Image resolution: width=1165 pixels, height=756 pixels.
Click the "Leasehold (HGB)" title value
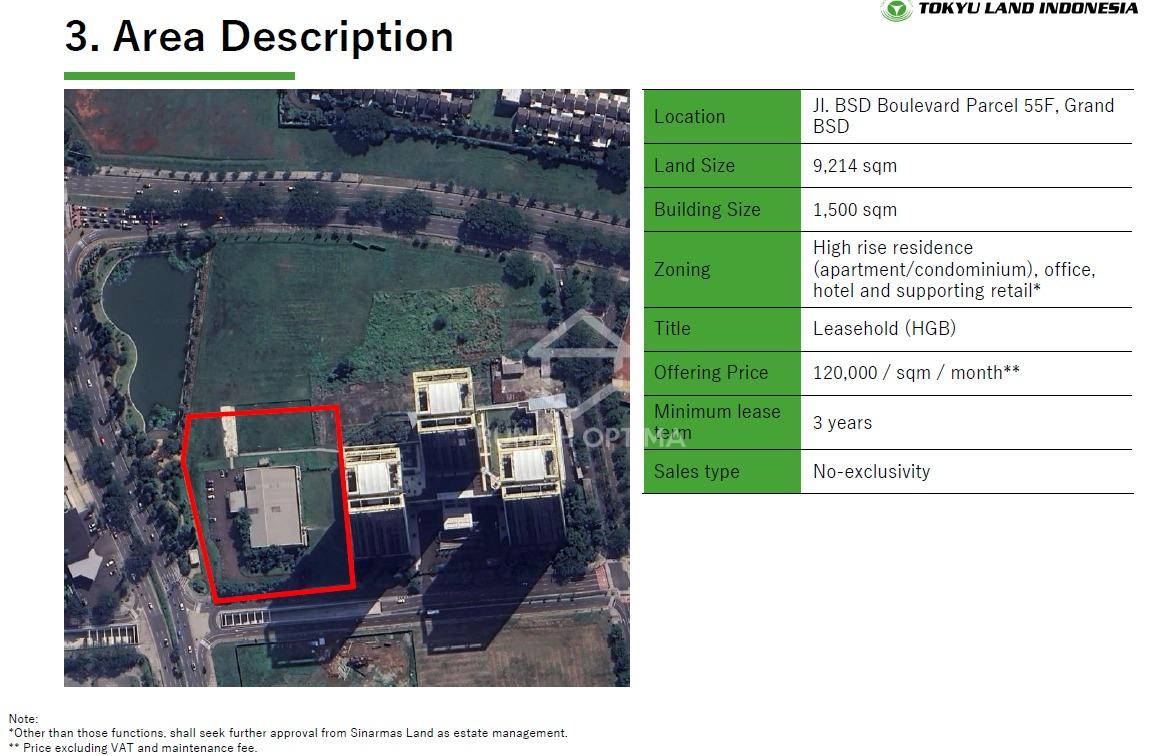pos(884,329)
